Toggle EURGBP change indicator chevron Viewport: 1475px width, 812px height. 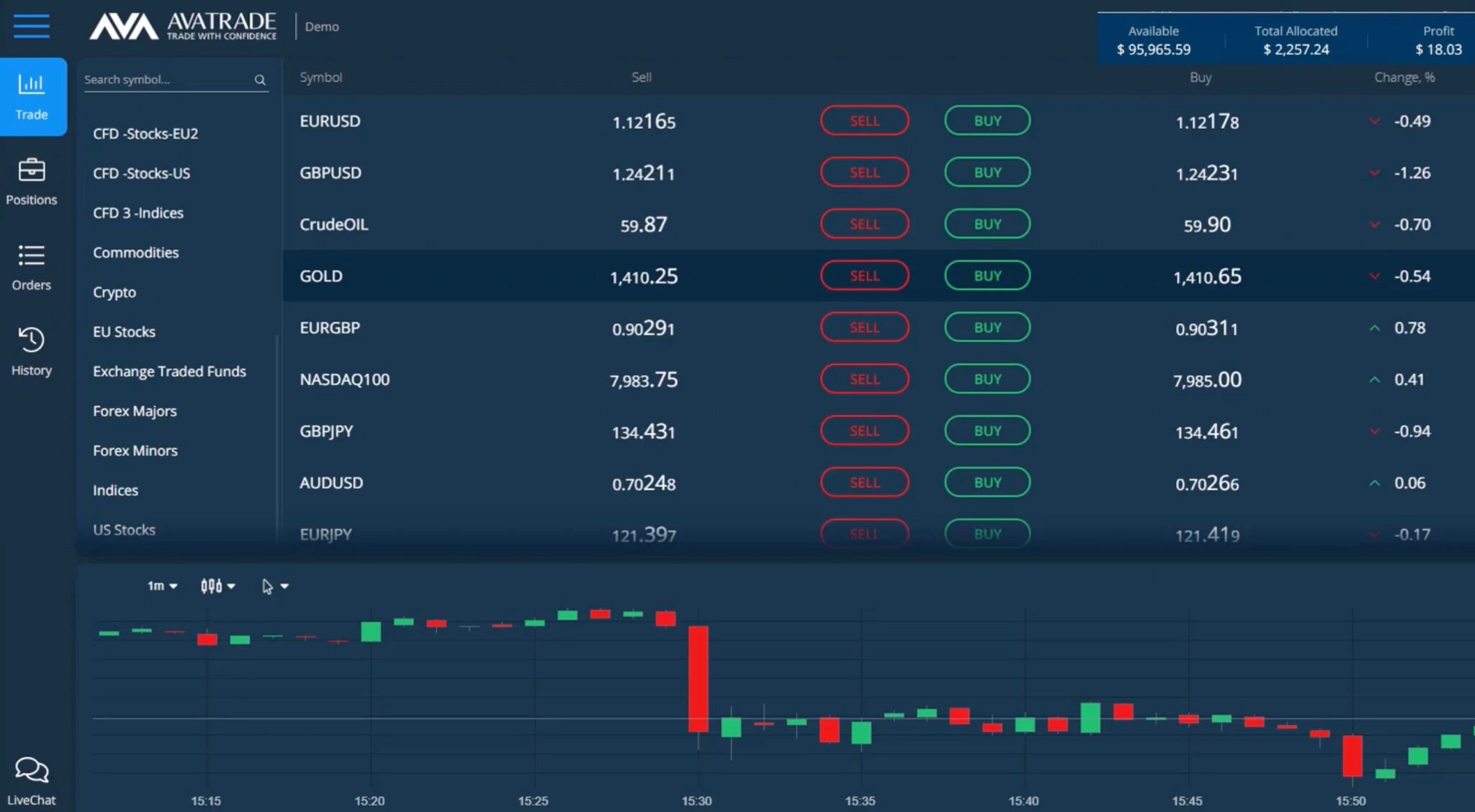pyautogui.click(x=1375, y=328)
